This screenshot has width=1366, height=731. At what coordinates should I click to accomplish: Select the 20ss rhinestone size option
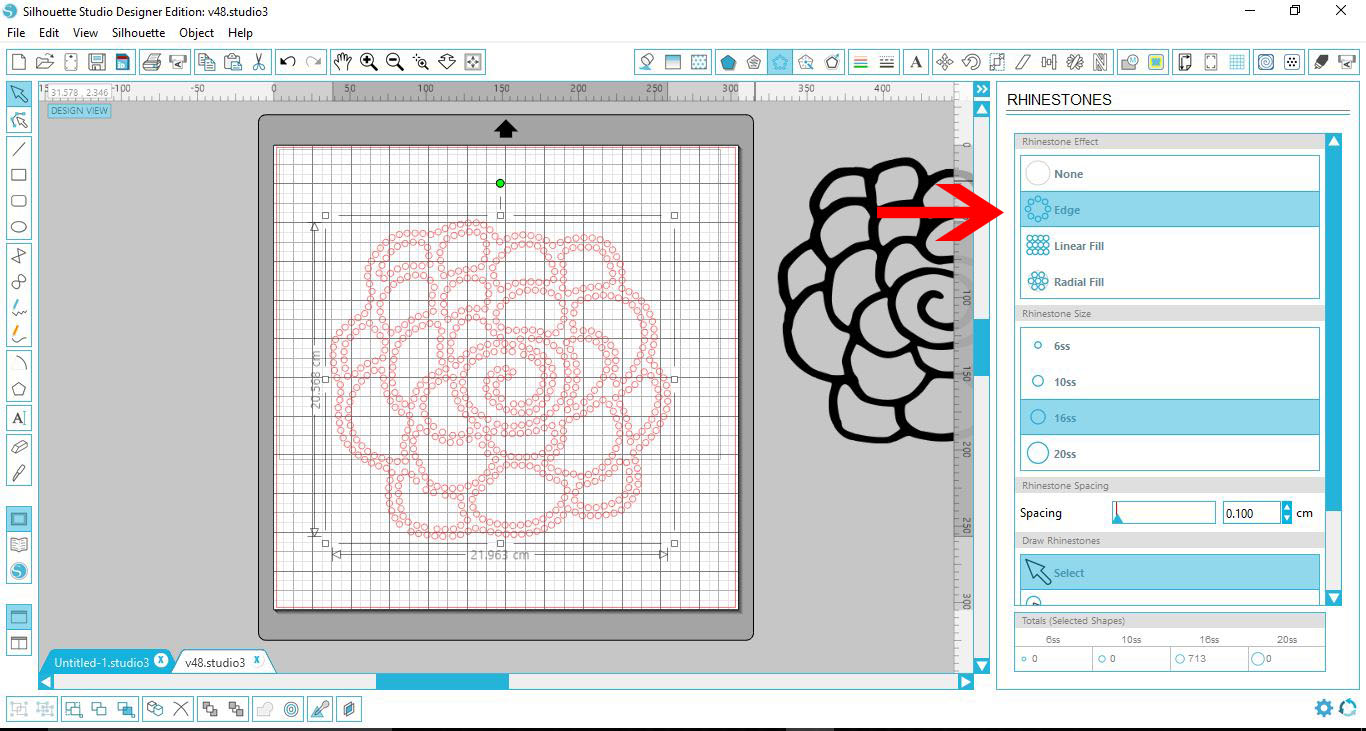1168,453
